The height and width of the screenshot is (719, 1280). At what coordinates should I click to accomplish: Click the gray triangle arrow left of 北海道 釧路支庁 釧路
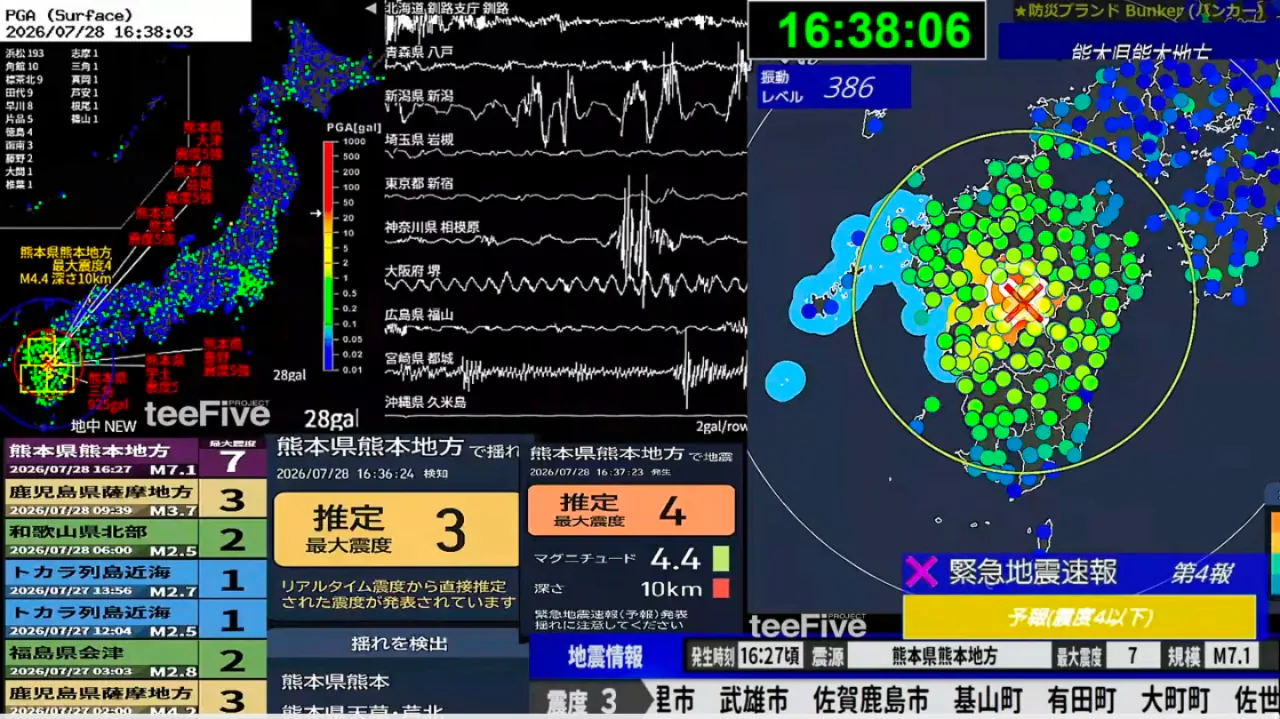[x=371, y=8]
